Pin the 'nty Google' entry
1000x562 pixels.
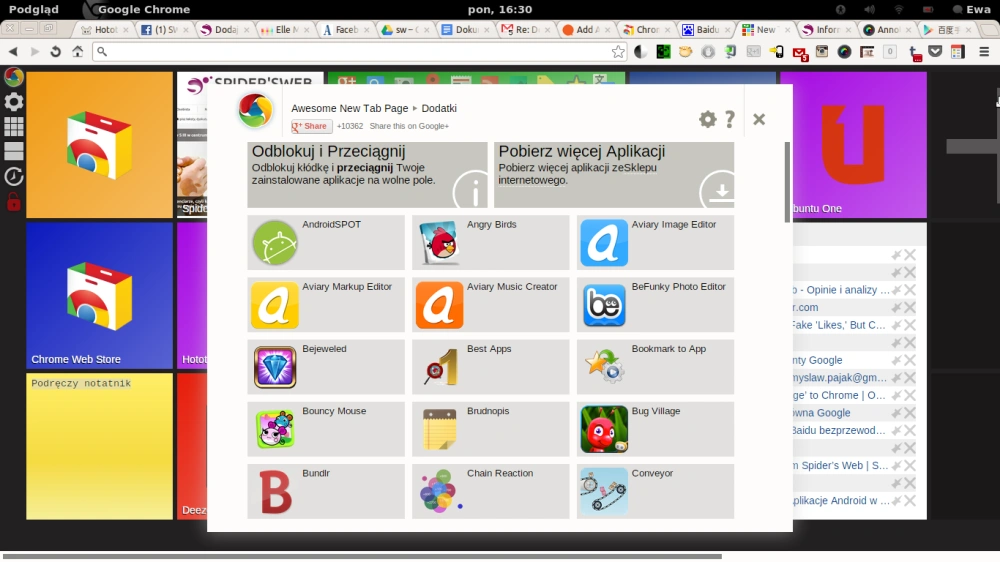[x=896, y=360]
